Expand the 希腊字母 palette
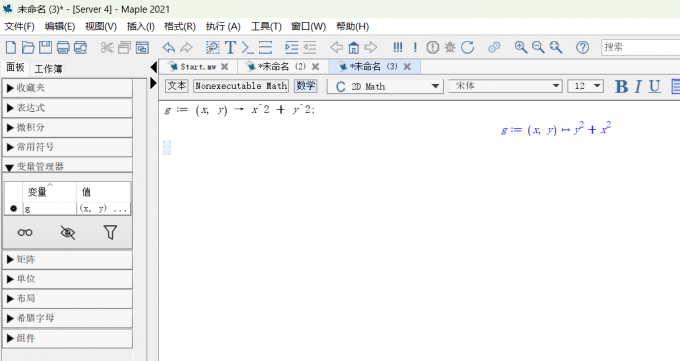 [x=67, y=318]
